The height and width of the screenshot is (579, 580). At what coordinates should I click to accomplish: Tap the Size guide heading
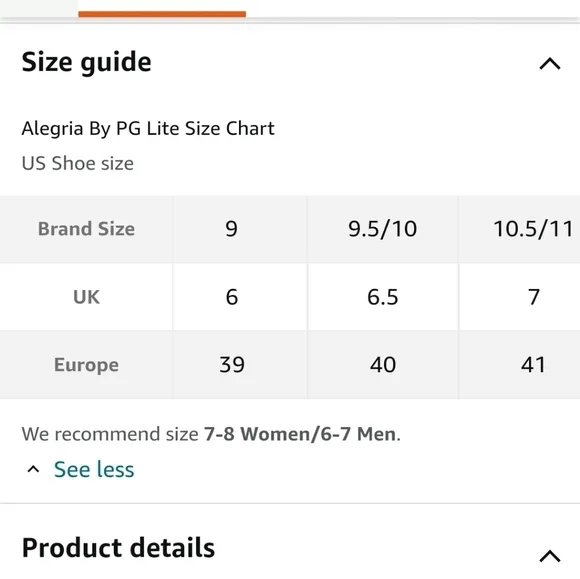[x=87, y=62]
